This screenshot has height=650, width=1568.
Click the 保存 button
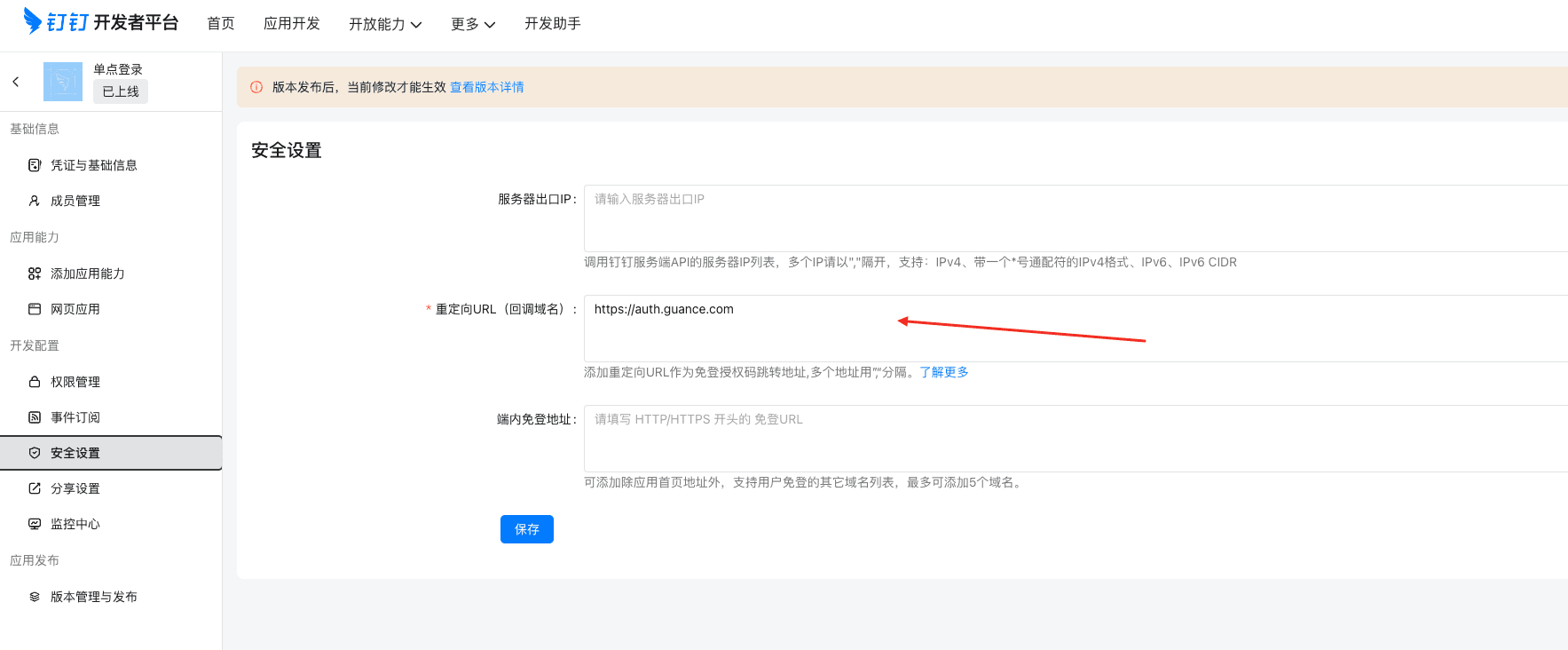coord(527,529)
